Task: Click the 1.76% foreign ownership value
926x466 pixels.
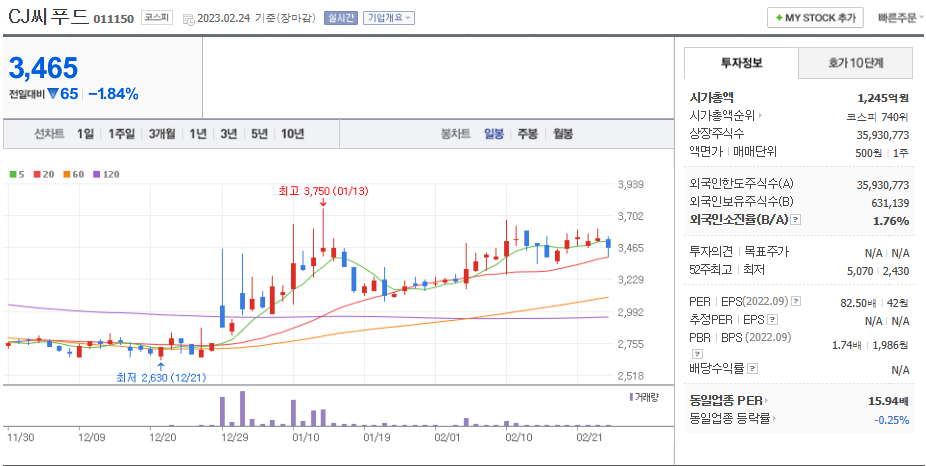Action: click(x=891, y=221)
